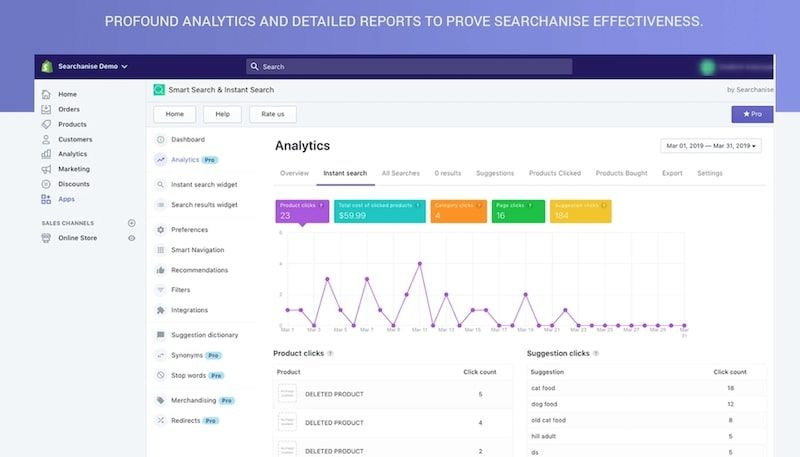Click the Search results widget list icon
This screenshot has width=800, height=457.
point(161,205)
